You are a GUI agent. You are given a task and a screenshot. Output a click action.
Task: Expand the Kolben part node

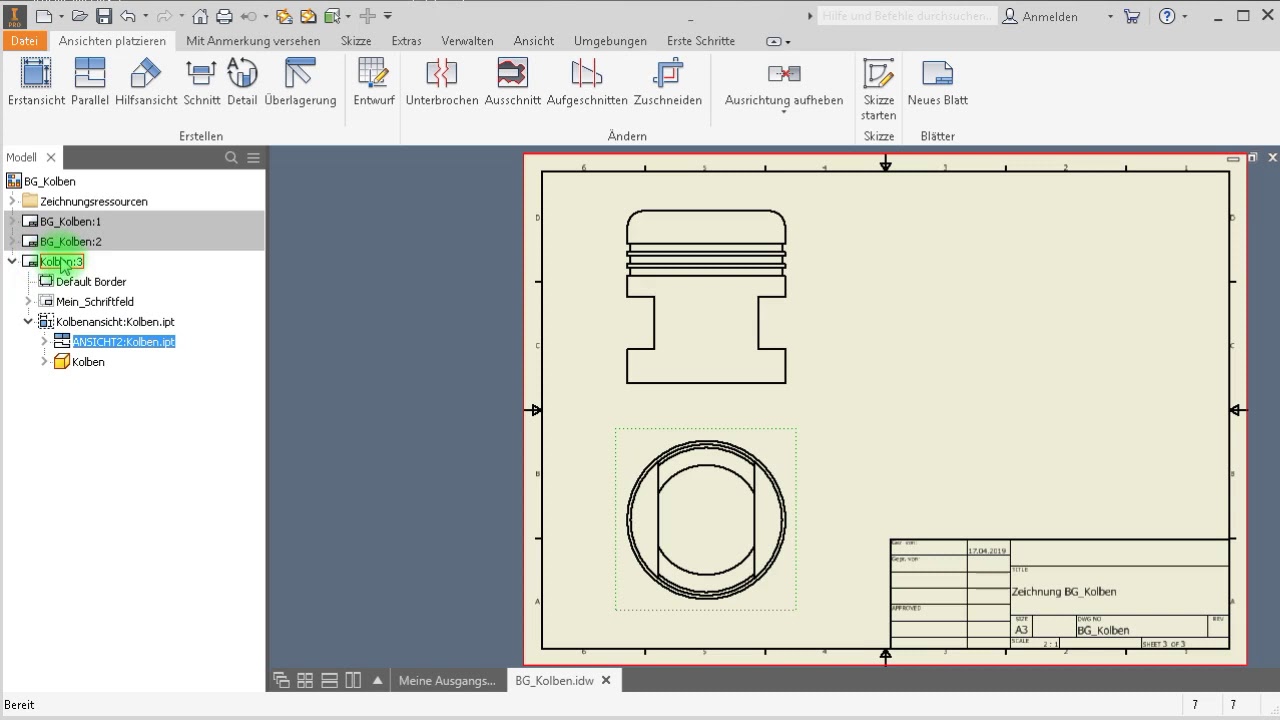coord(44,361)
